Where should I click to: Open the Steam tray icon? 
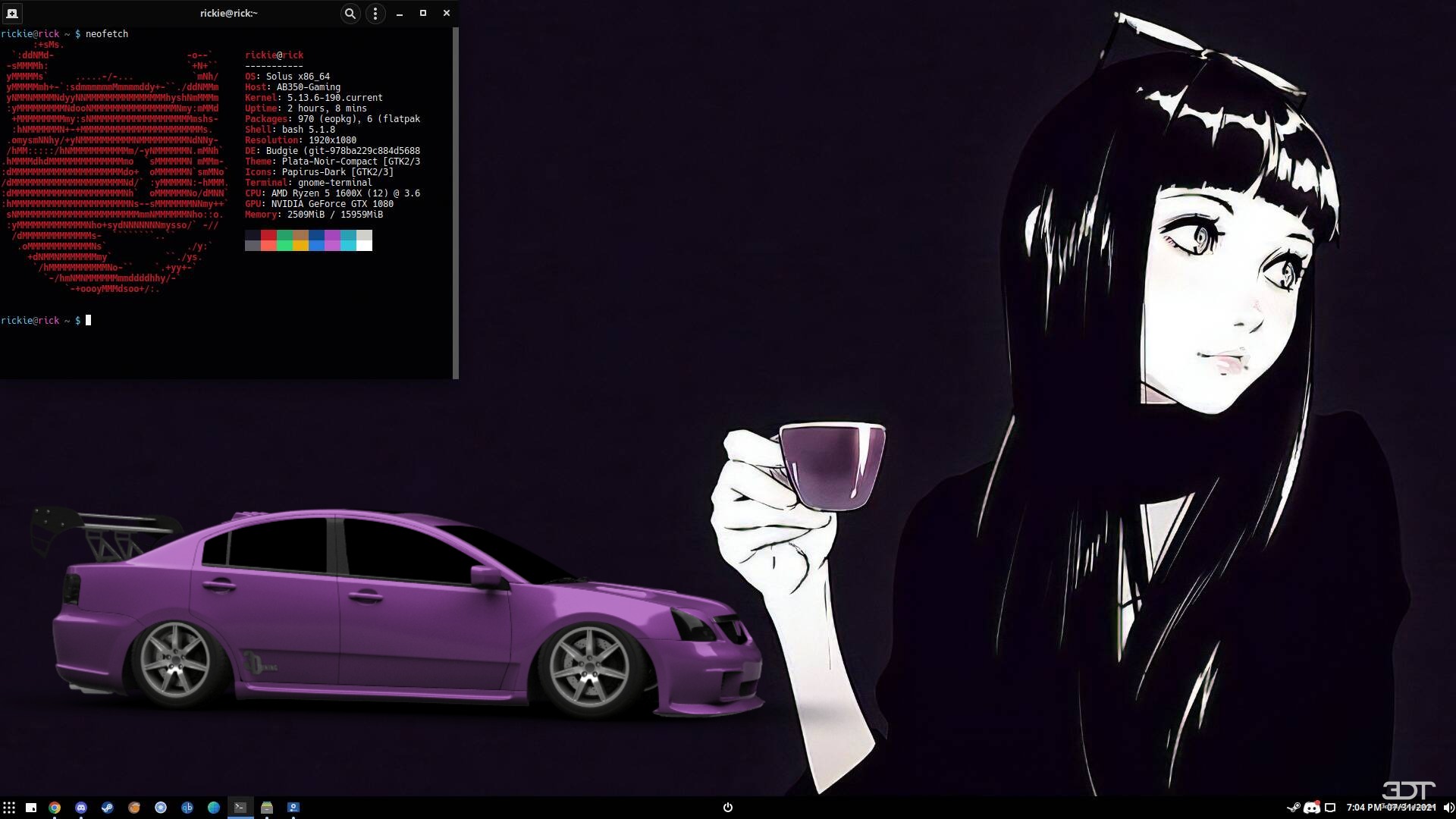1293,808
